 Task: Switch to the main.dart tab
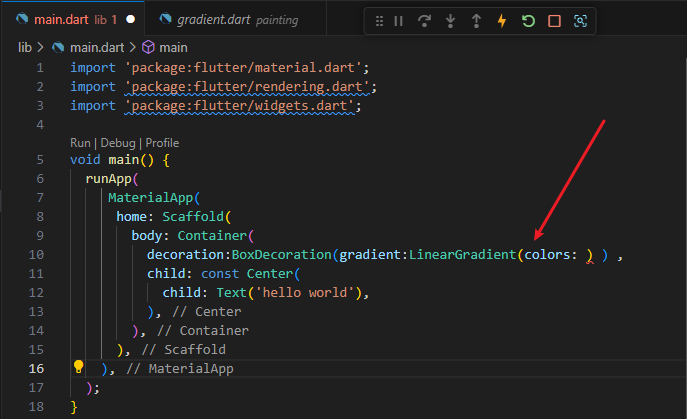click(x=75, y=20)
